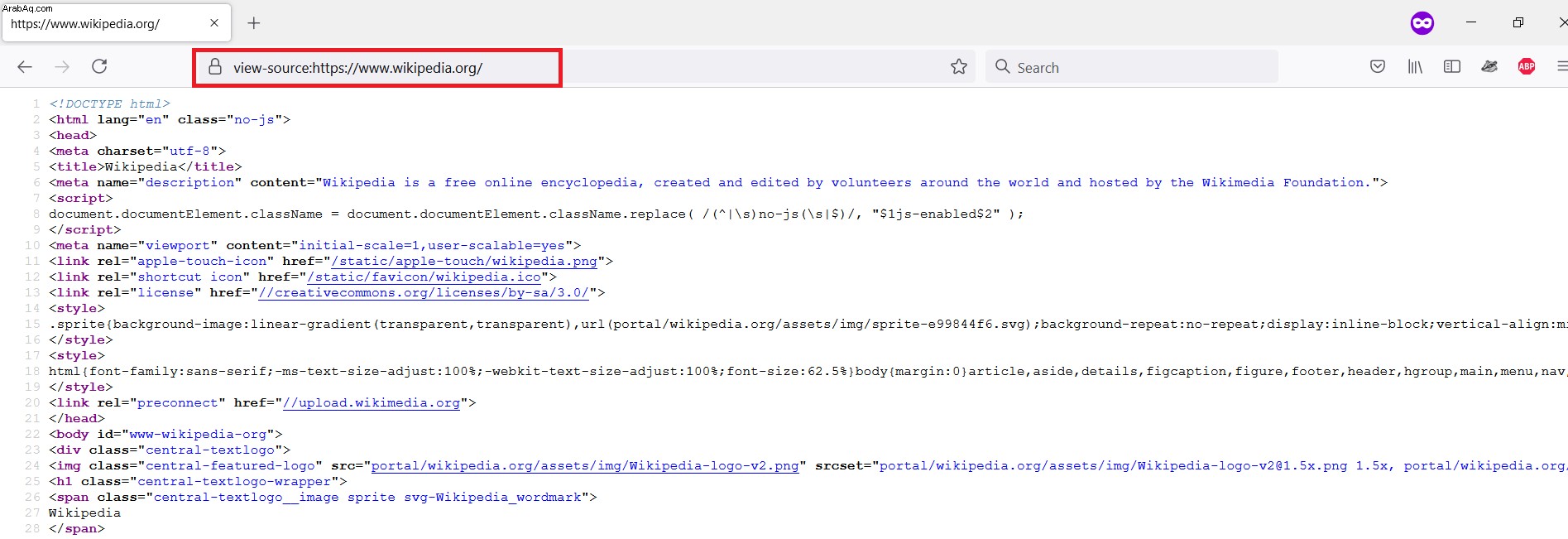
Task: Click the plain Wikipedia text on line 27
Action: (x=84, y=513)
